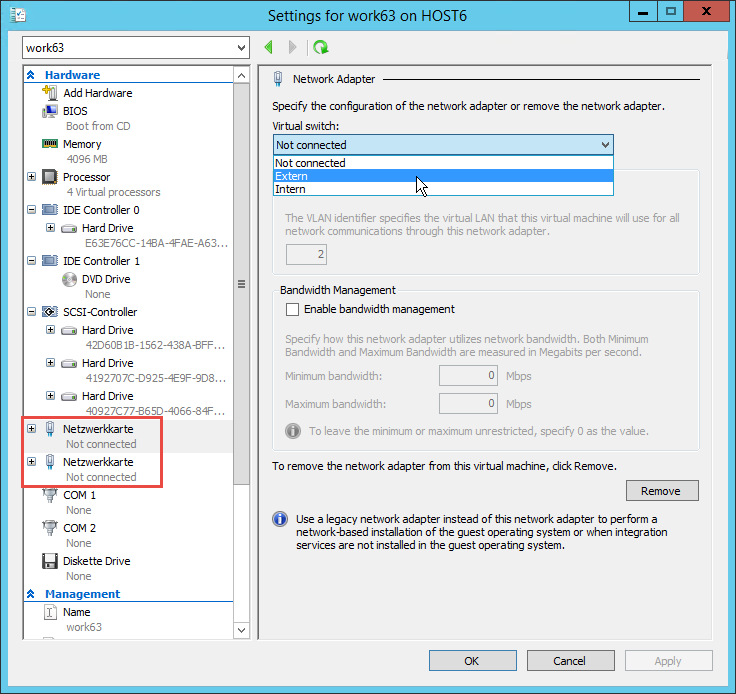This screenshot has width=736, height=694.
Task: Click the COM 1 port icon
Action: (x=50, y=495)
